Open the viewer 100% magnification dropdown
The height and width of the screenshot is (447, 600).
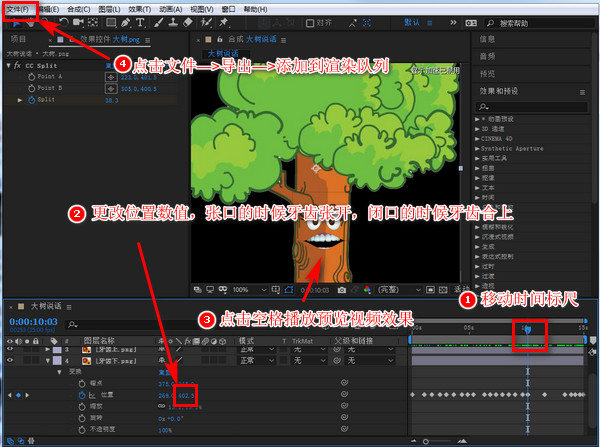point(245,289)
